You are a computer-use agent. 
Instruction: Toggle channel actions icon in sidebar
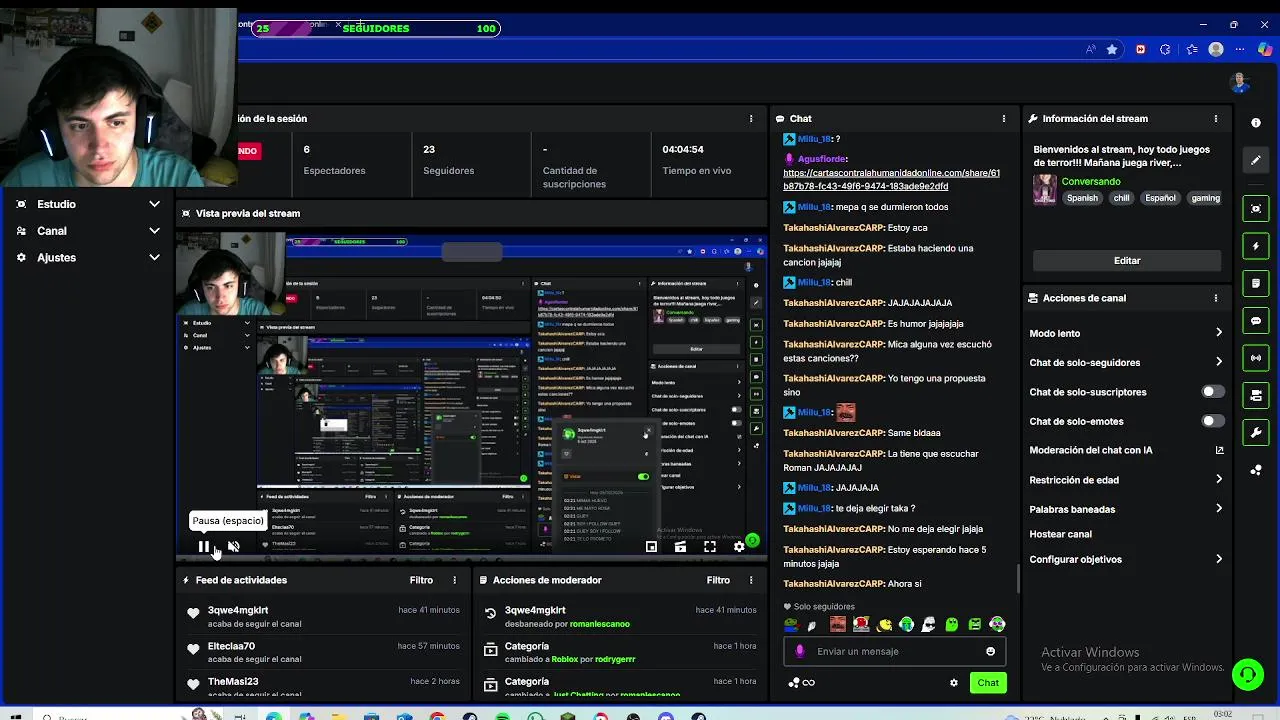tap(1256, 396)
